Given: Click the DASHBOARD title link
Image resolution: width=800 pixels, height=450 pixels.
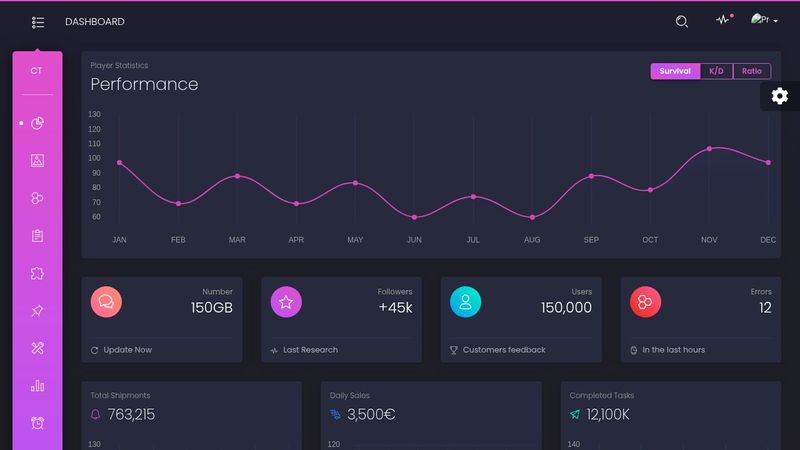Looking at the screenshot, I should [x=95, y=22].
